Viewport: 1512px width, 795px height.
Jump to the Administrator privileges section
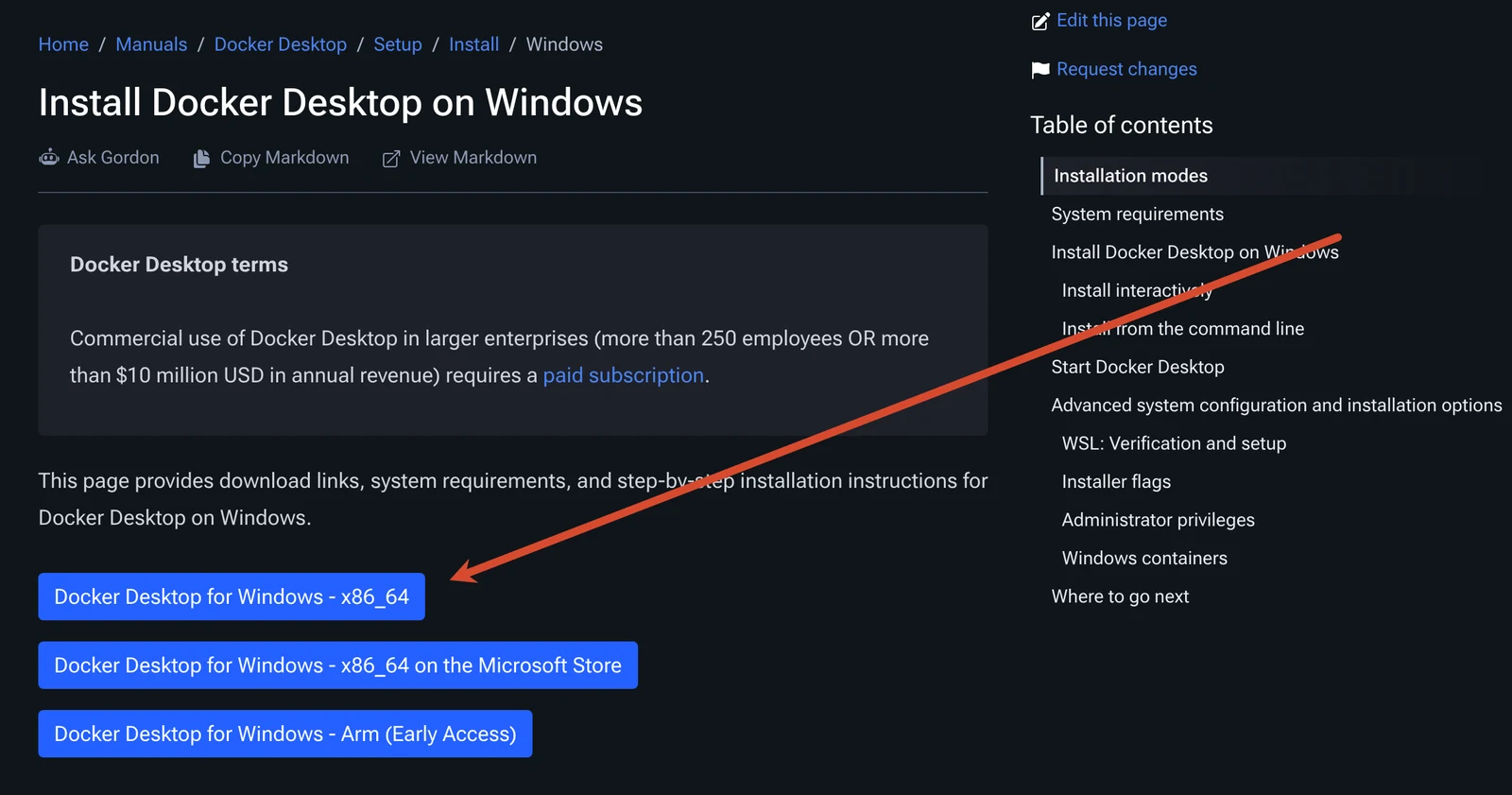click(1159, 520)
